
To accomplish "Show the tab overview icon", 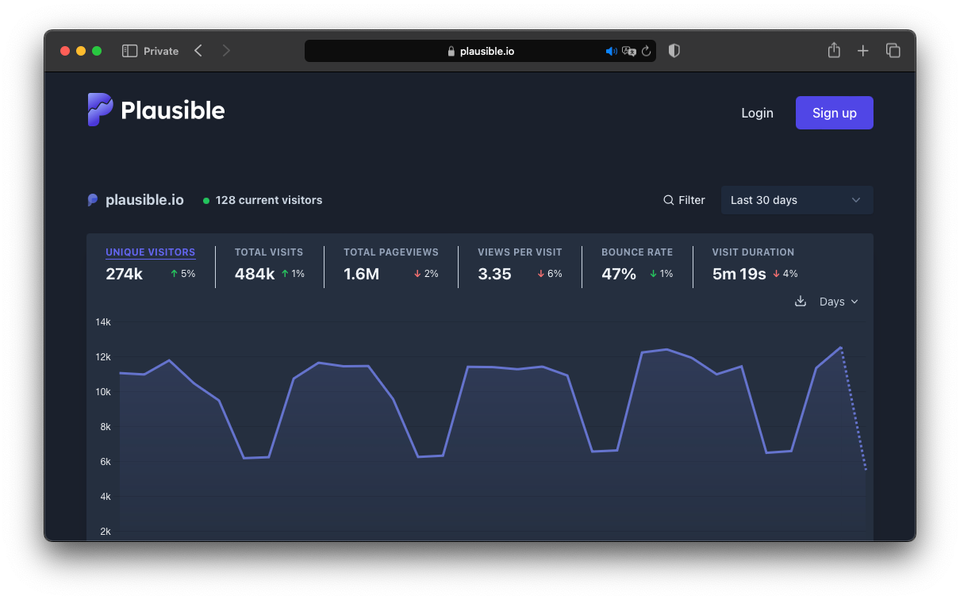I will coord(893,50).
